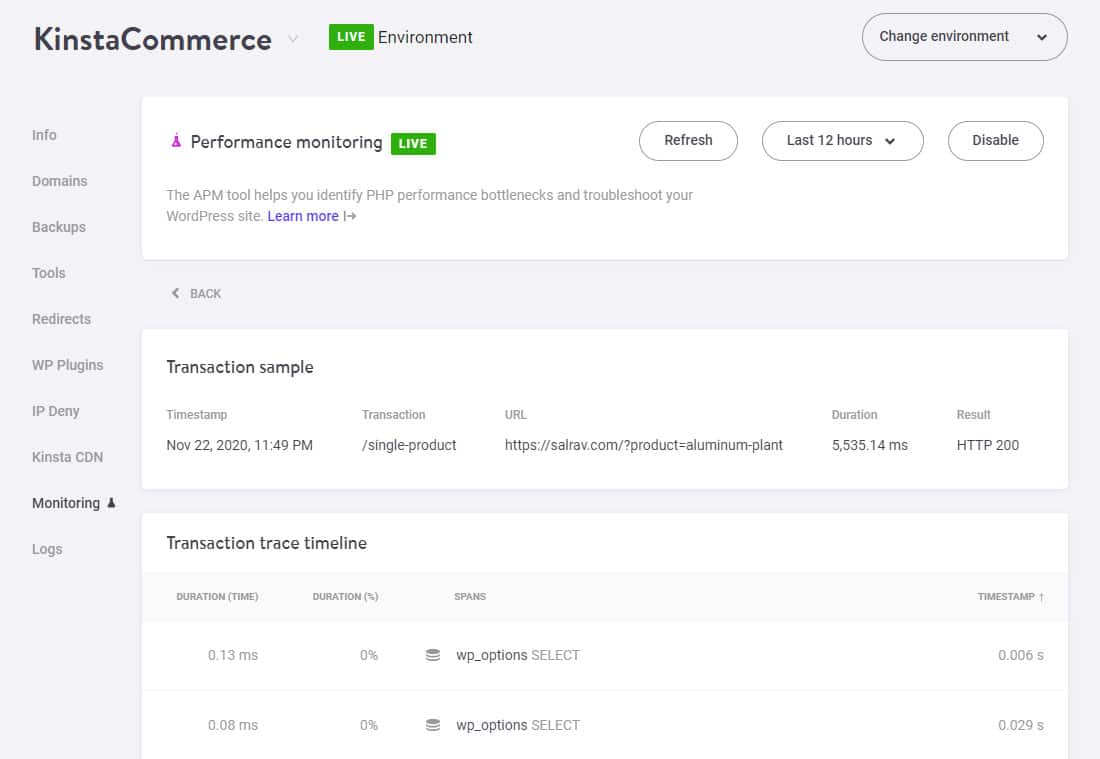Disable performance monitoring
Image resolution: width=1100 pixels, height=759 pixels.
coord(995,141)
